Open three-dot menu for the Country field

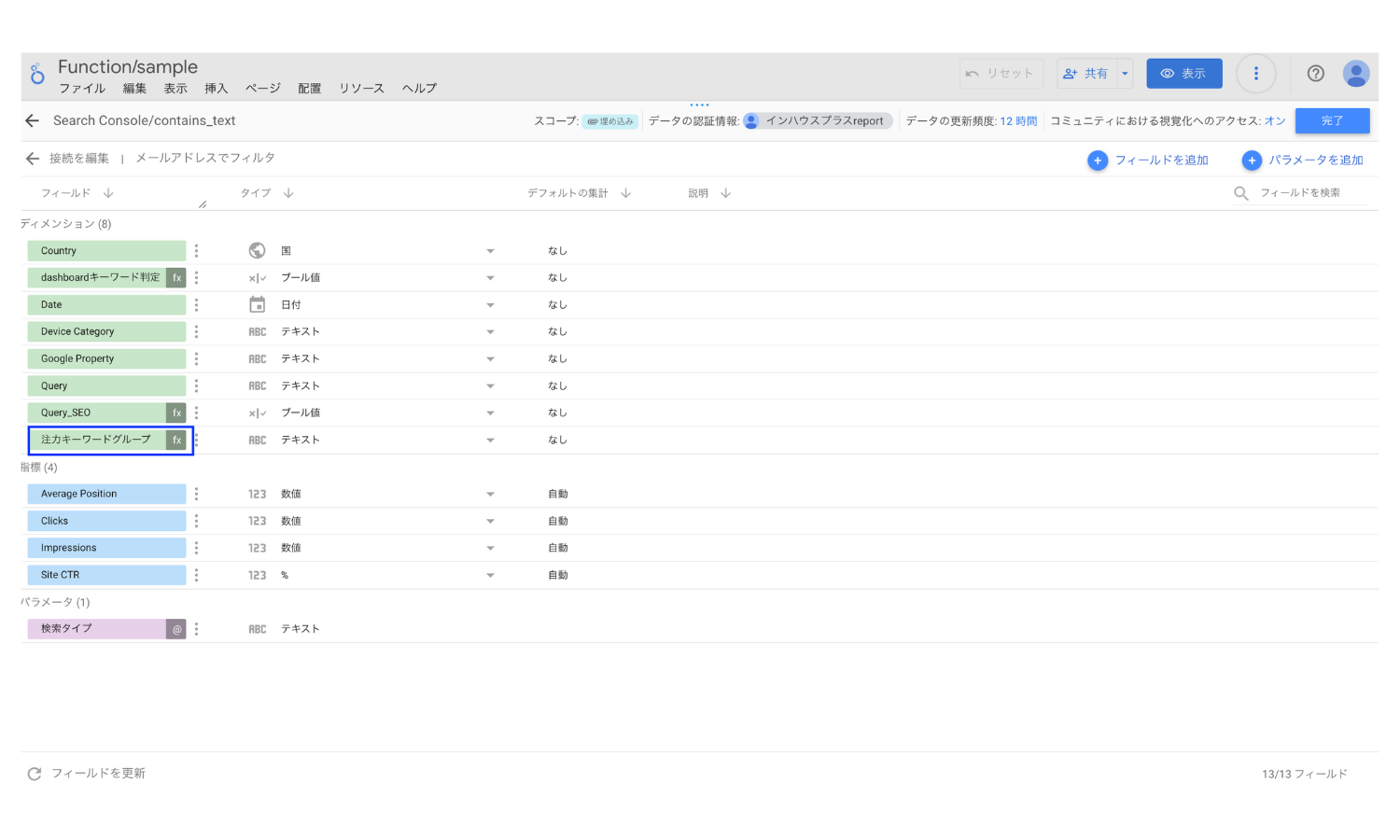[196, 251]
